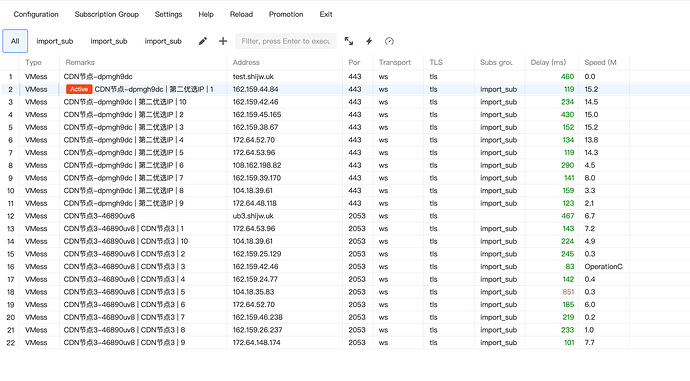Select the row with address 162.159.44.84
690x381 pixels.
pos(315,89)
